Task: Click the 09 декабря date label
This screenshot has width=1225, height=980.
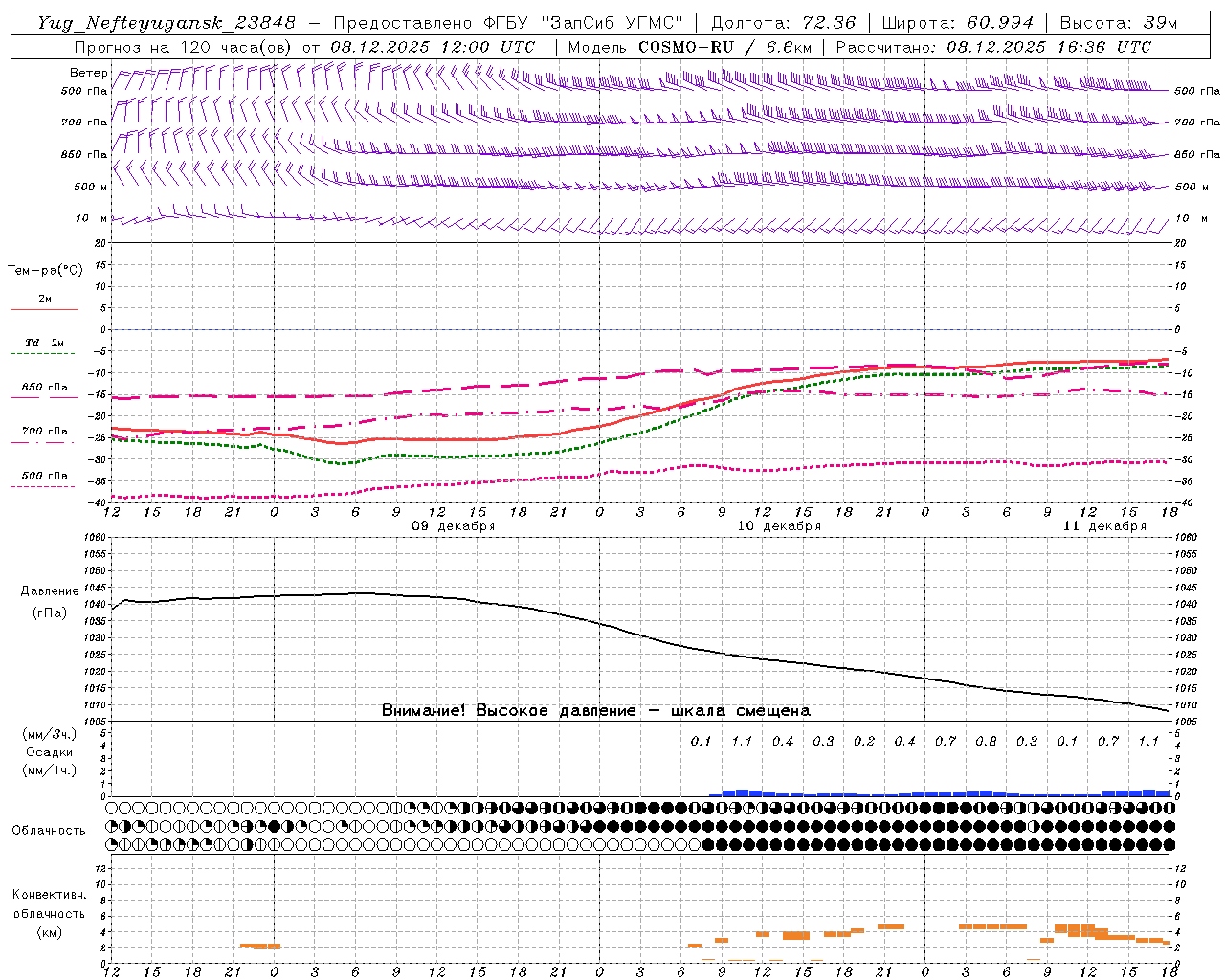Action: pos(453,526)
